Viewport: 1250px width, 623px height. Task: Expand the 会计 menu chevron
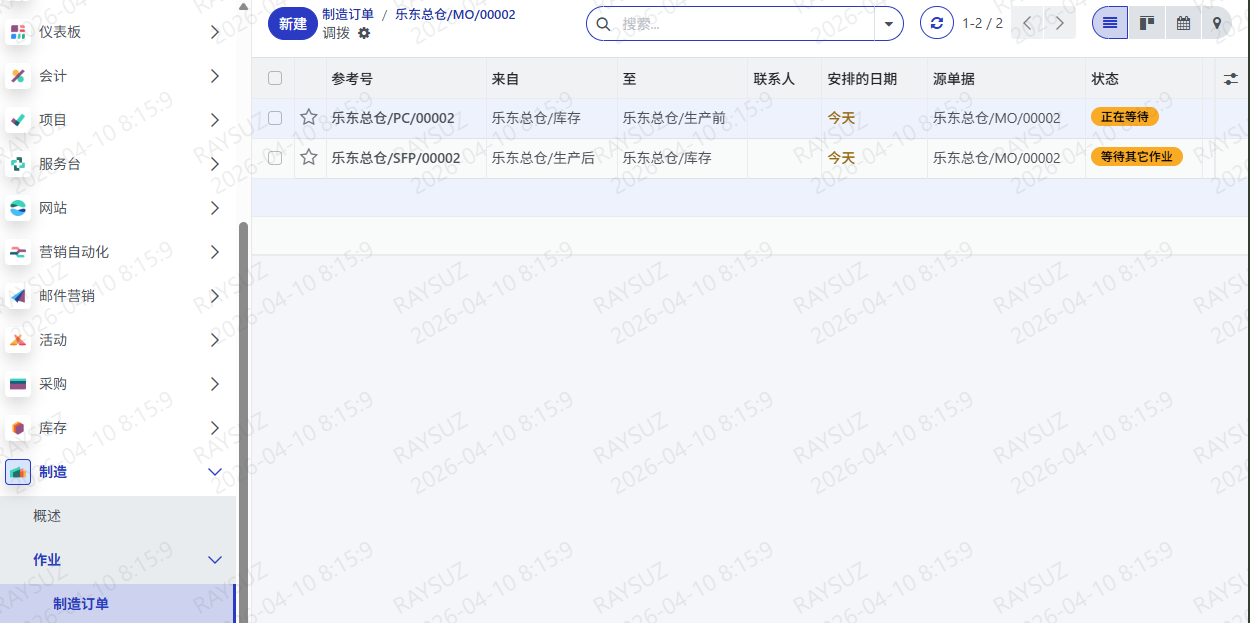coord(214,76)
